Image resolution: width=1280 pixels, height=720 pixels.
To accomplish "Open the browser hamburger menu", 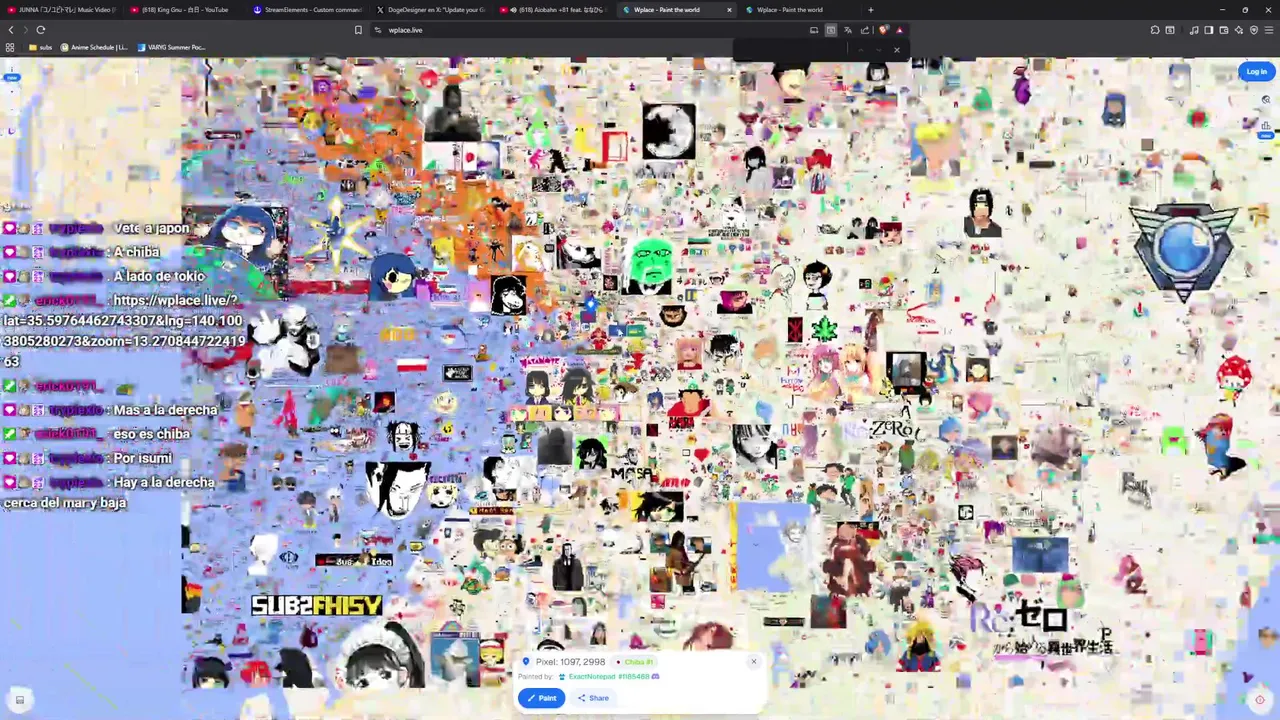I will (x=1269, y=30).
